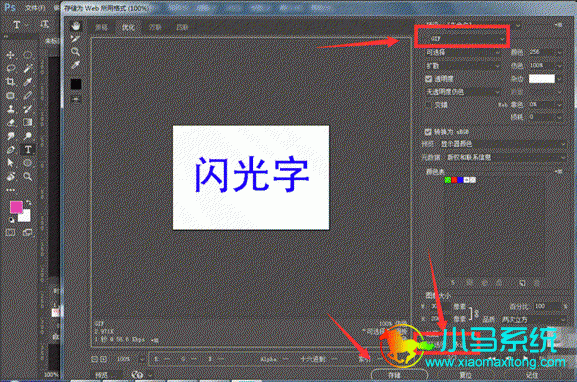This screenshot has width=577, height=382.
Task: Open the GIF file format dropdown
Action: click(467, 38)
